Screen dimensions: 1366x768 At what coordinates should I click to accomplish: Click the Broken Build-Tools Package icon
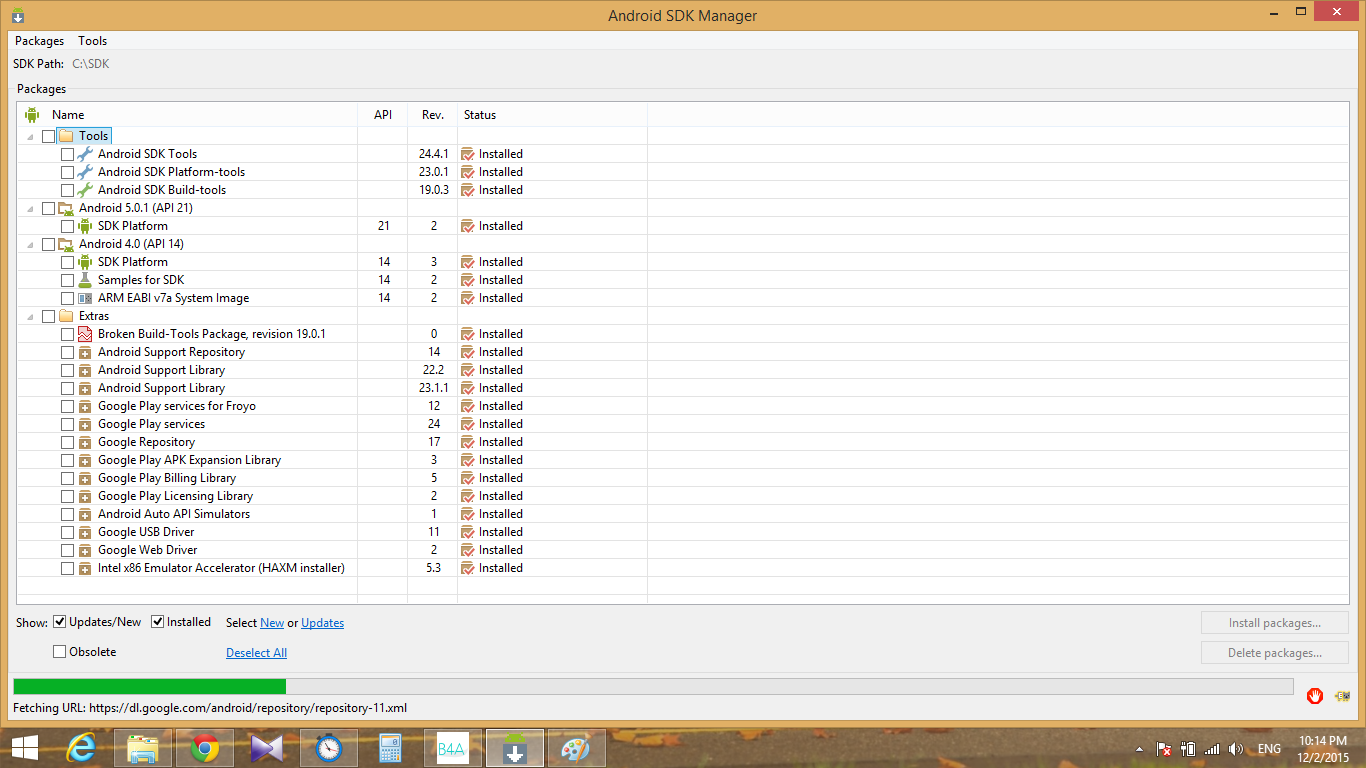[x=85, y=334]
